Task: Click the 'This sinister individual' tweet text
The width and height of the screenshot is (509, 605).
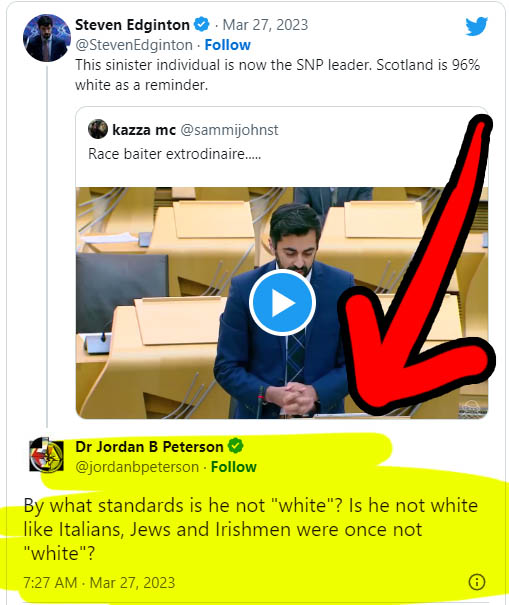Action: [x=277, y=75]
